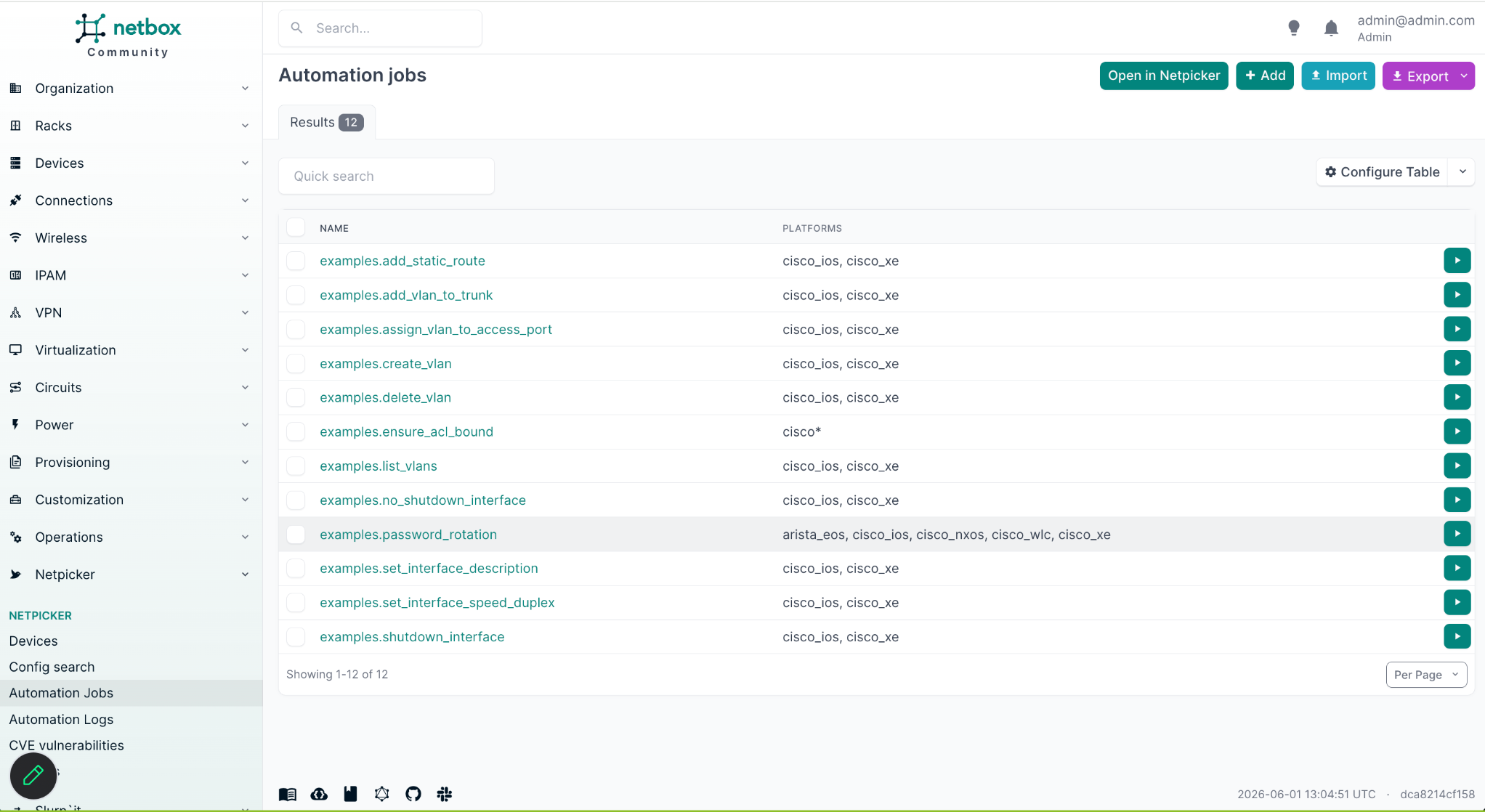The image size is (1485, 812).
Task: Expand the Virtualization menu
Action: [x=131, y=350]
